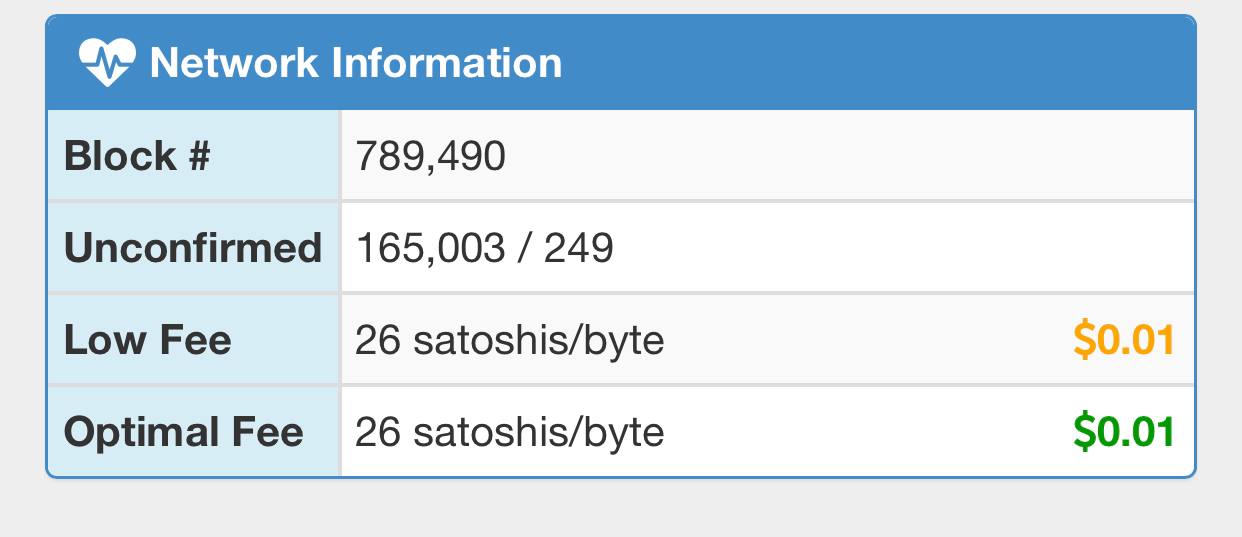Click the heartbeat pulse icon in header

(x=106, y=63)
